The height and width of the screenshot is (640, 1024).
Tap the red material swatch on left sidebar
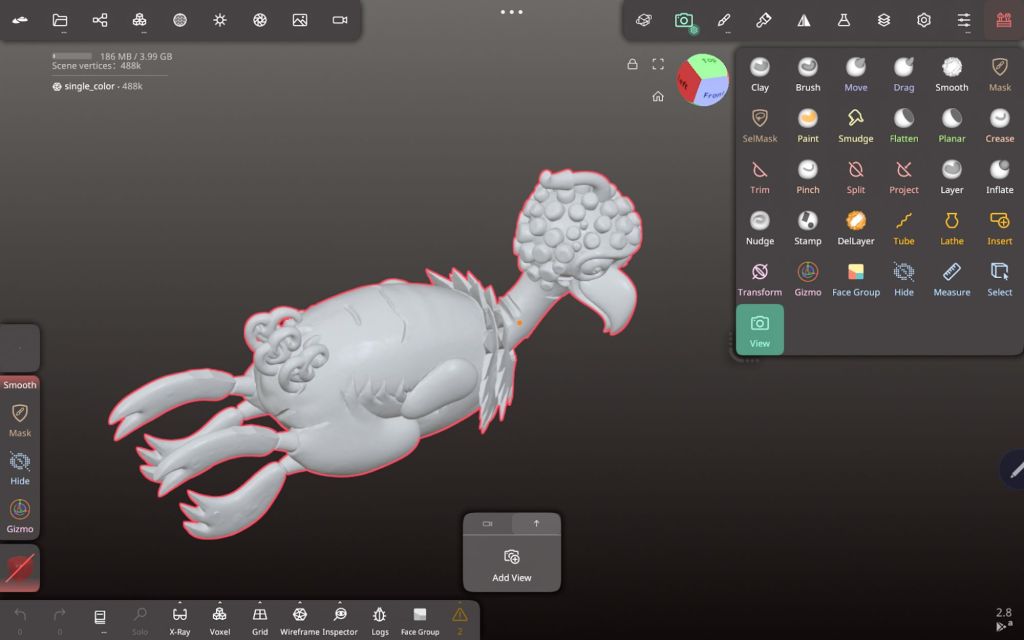click(20, 568)
